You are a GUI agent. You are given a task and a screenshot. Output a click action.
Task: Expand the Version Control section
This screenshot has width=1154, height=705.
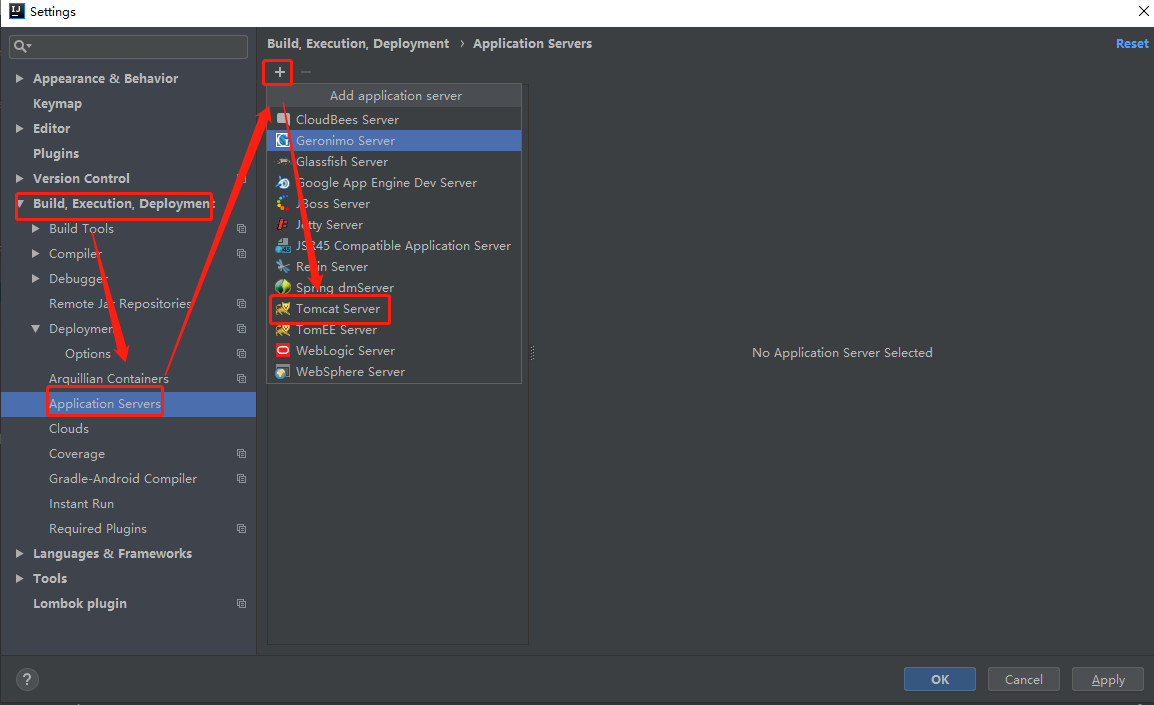click(20, 178)
